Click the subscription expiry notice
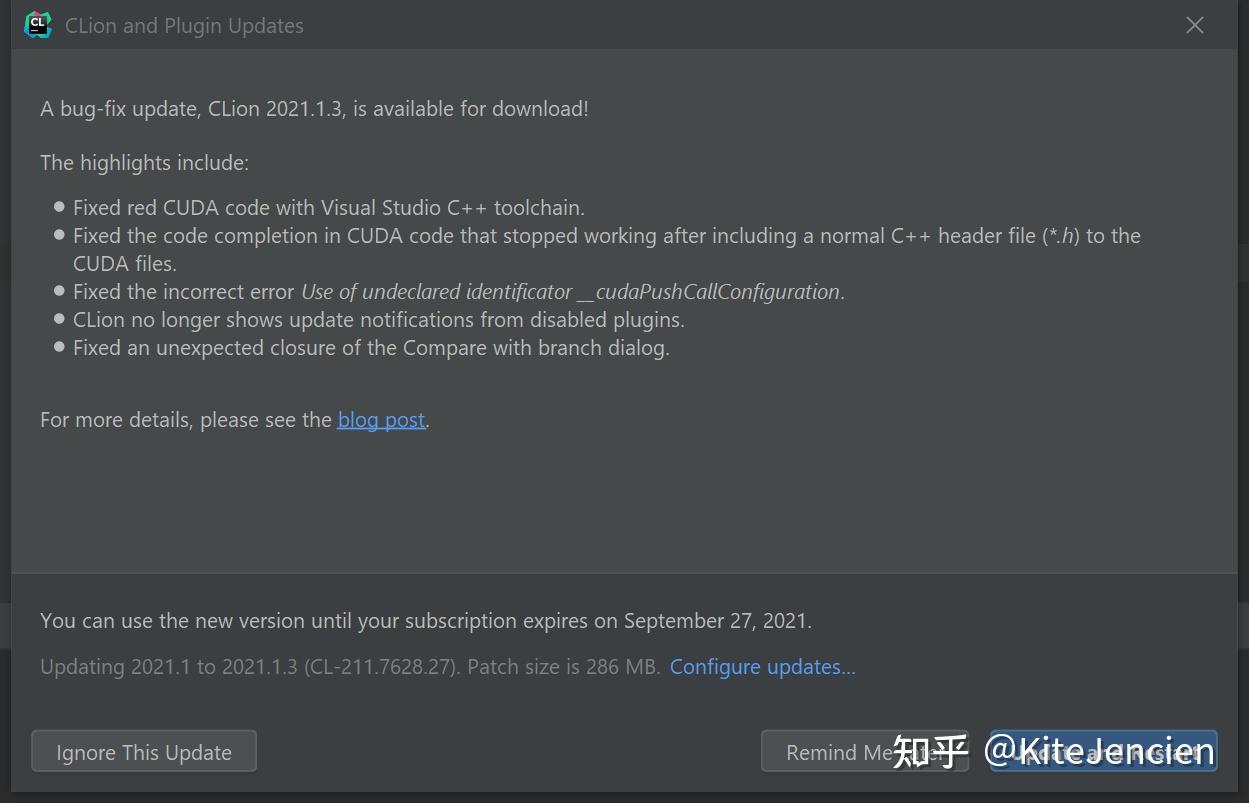Screen dimensions: 1249x803 pos(425,620)
